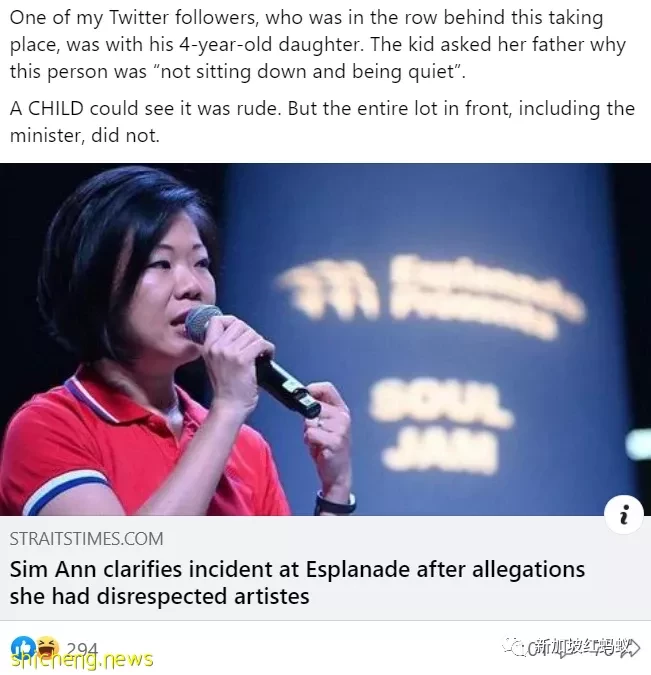Click the "minister, did not." text line
The image size is (651, 675).
point(84,136)
